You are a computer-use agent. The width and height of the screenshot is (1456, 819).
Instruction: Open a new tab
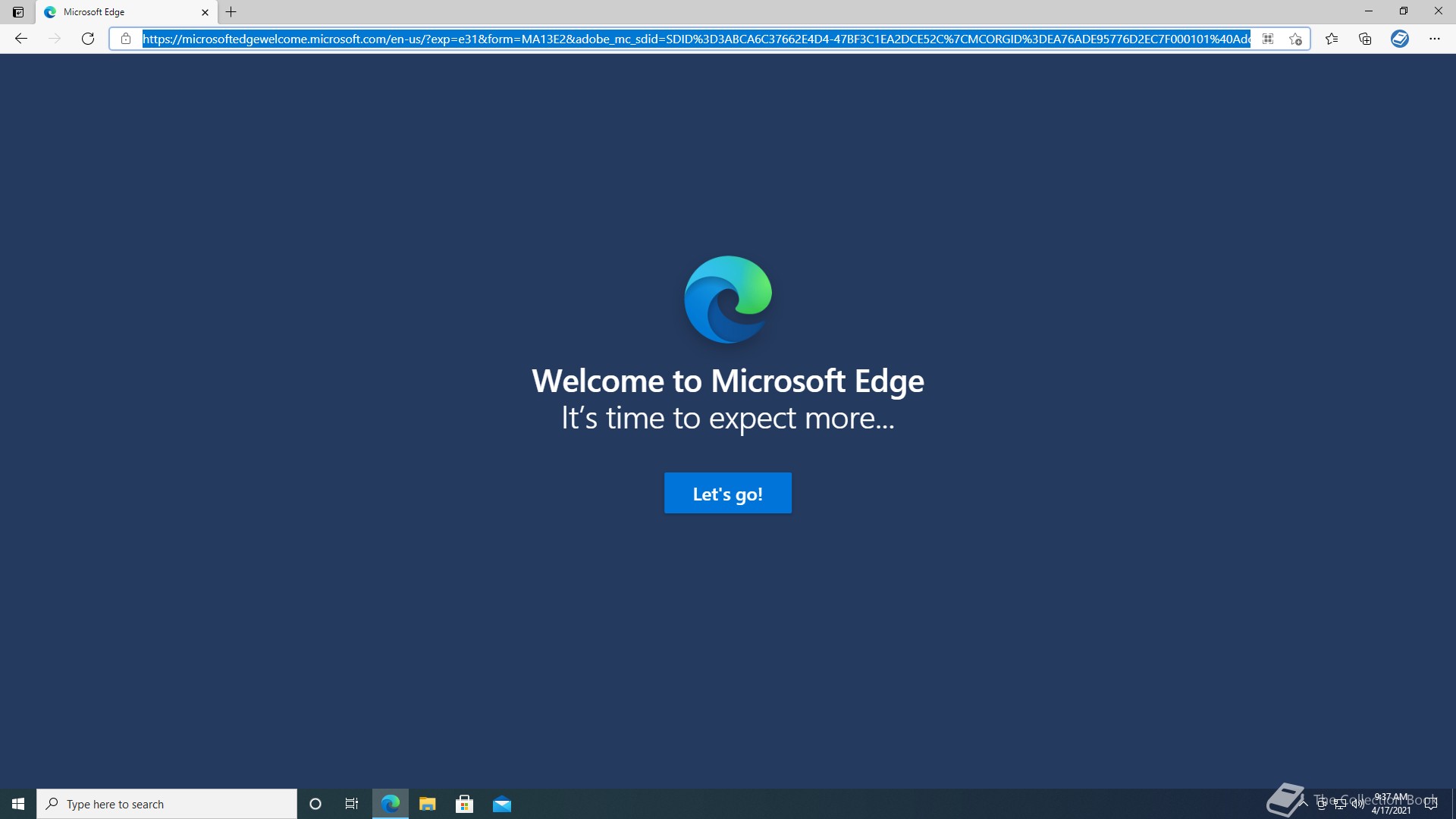(231, 12)
